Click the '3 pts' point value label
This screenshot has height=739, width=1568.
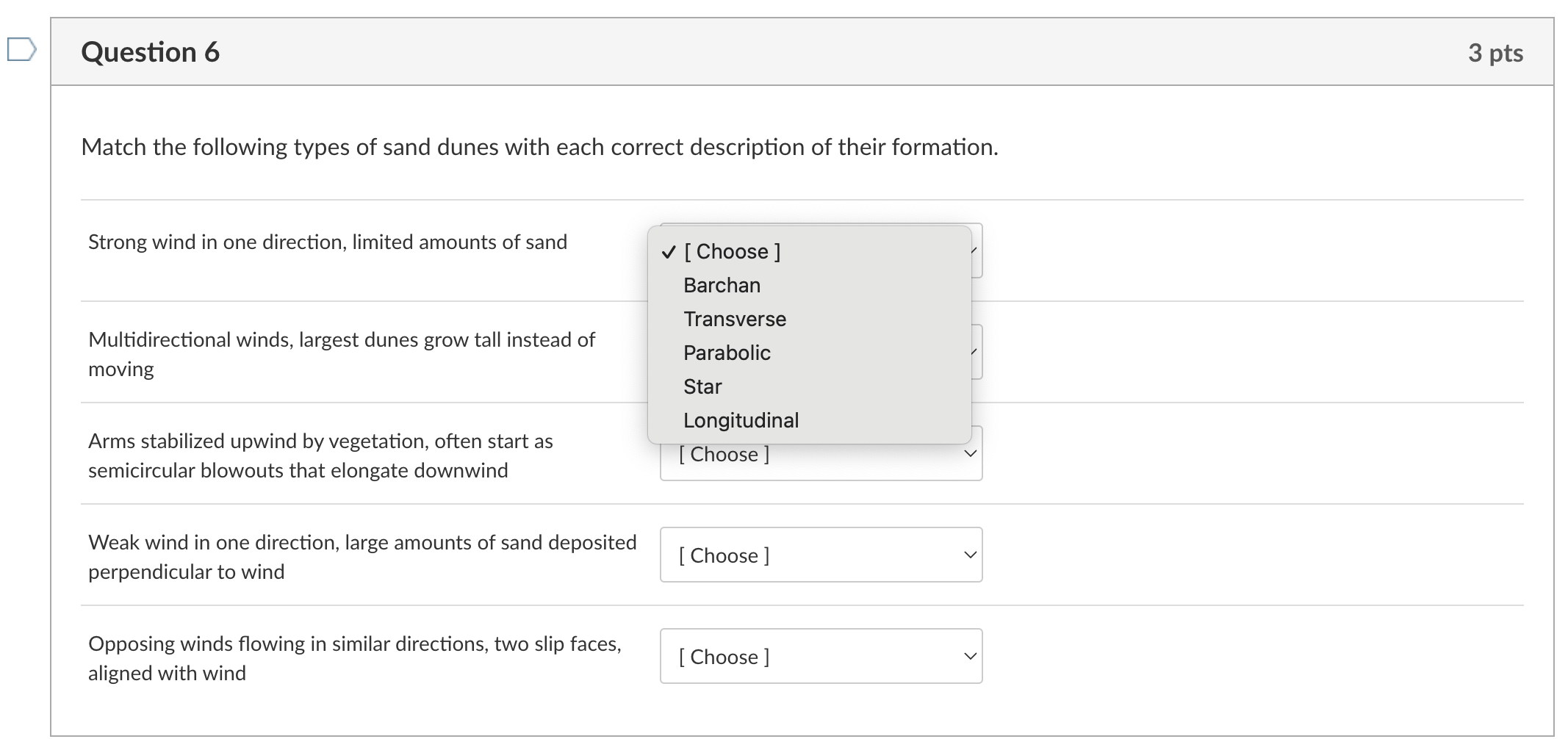point(1495,53)
